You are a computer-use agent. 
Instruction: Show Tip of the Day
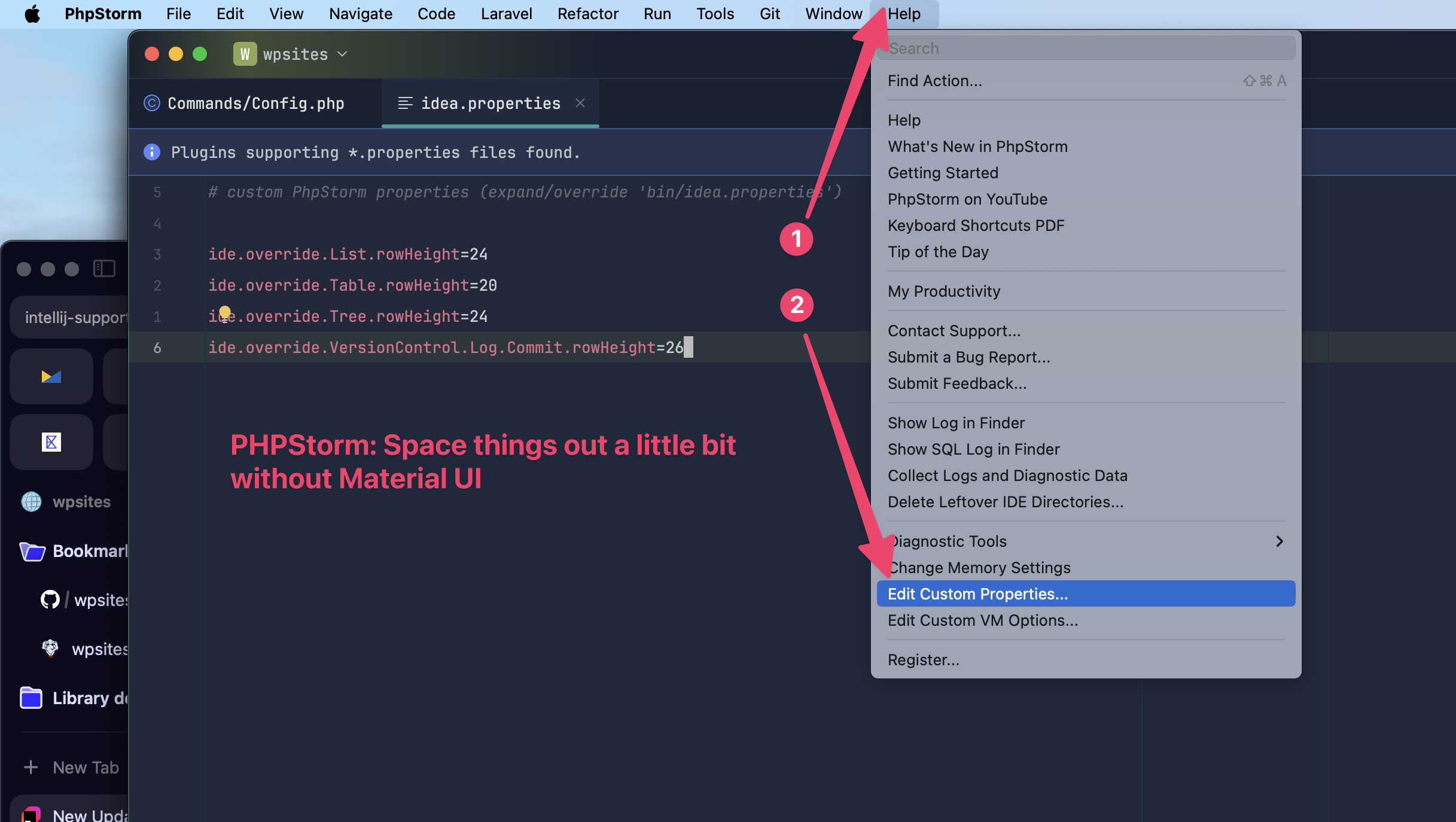tap(1086, 252)
